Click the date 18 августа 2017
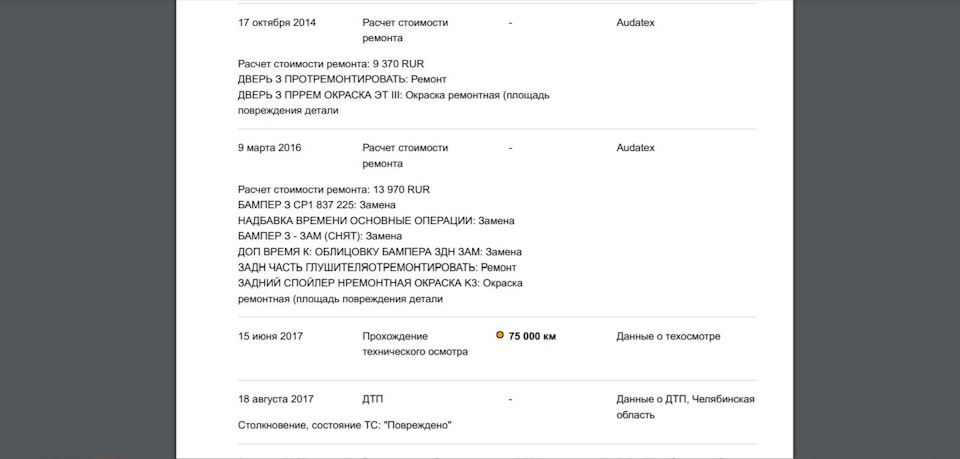 pyautogui.click(x=275, y=399)
